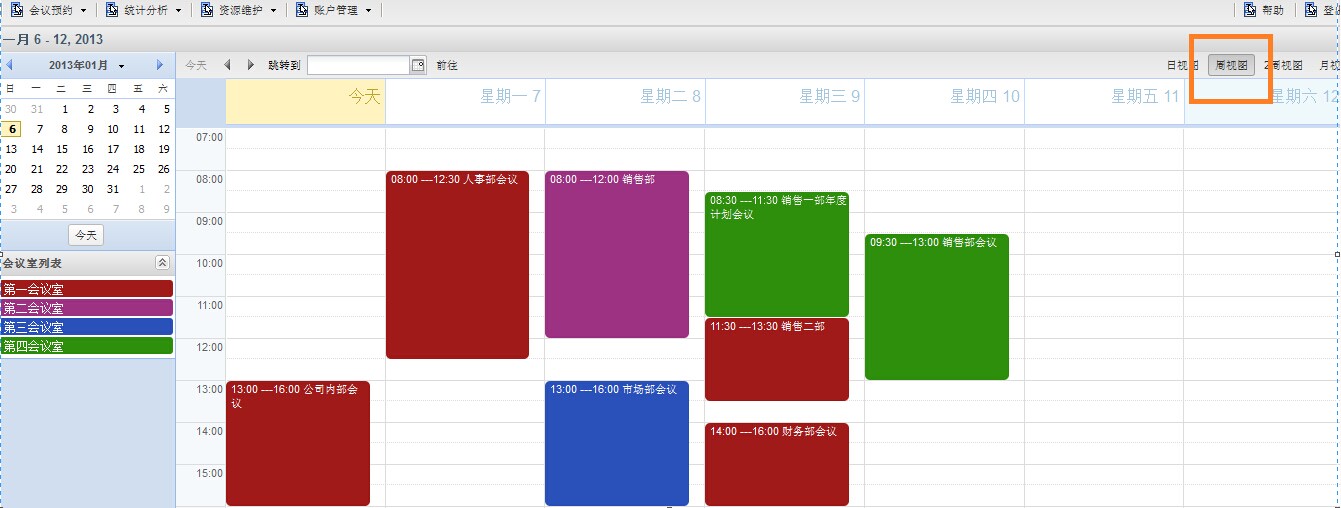The height and width of the screenshot is (508, 1341).
Task: Select the 周视图 week view button
Action: (x=1231, y=65)
